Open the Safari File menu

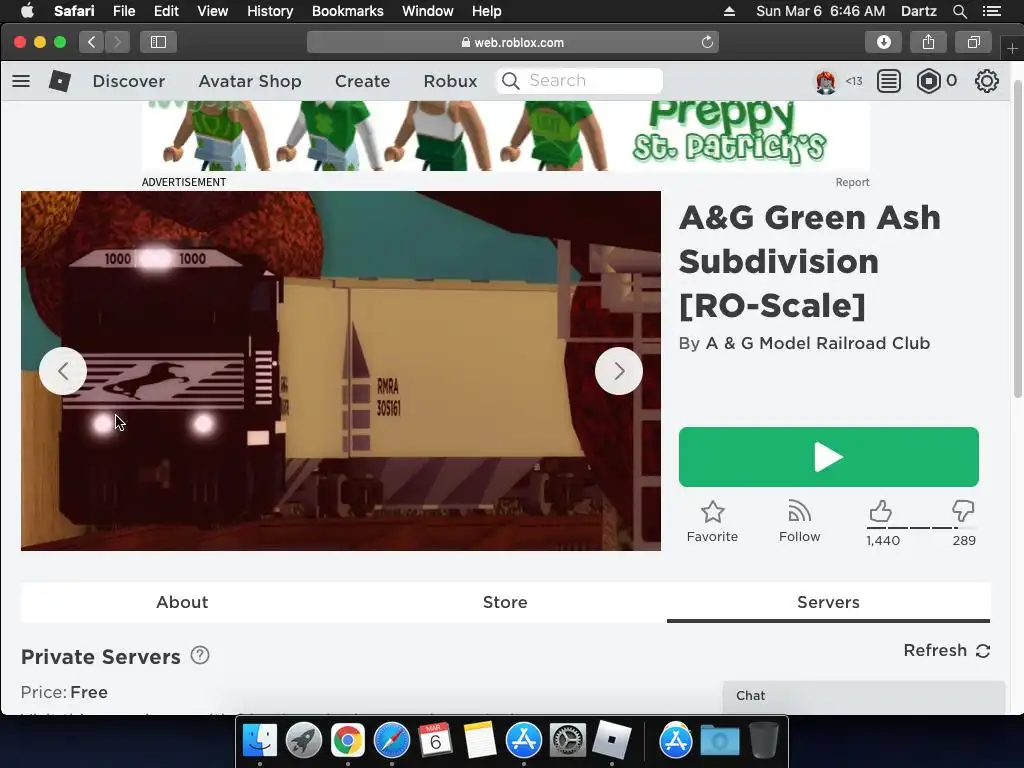click(123, 11)
